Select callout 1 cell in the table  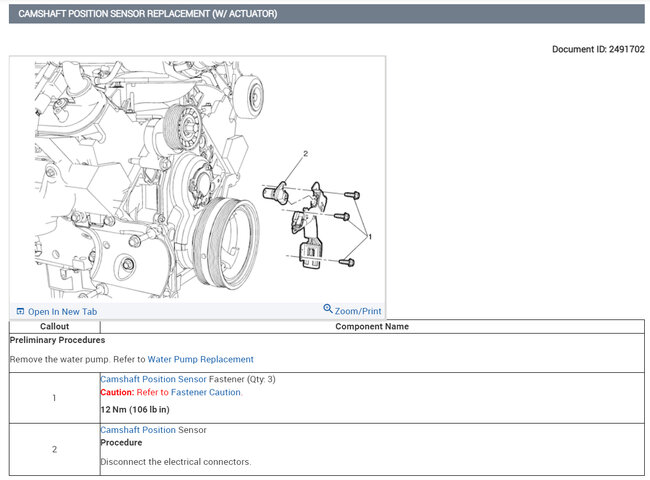(54, 398)
